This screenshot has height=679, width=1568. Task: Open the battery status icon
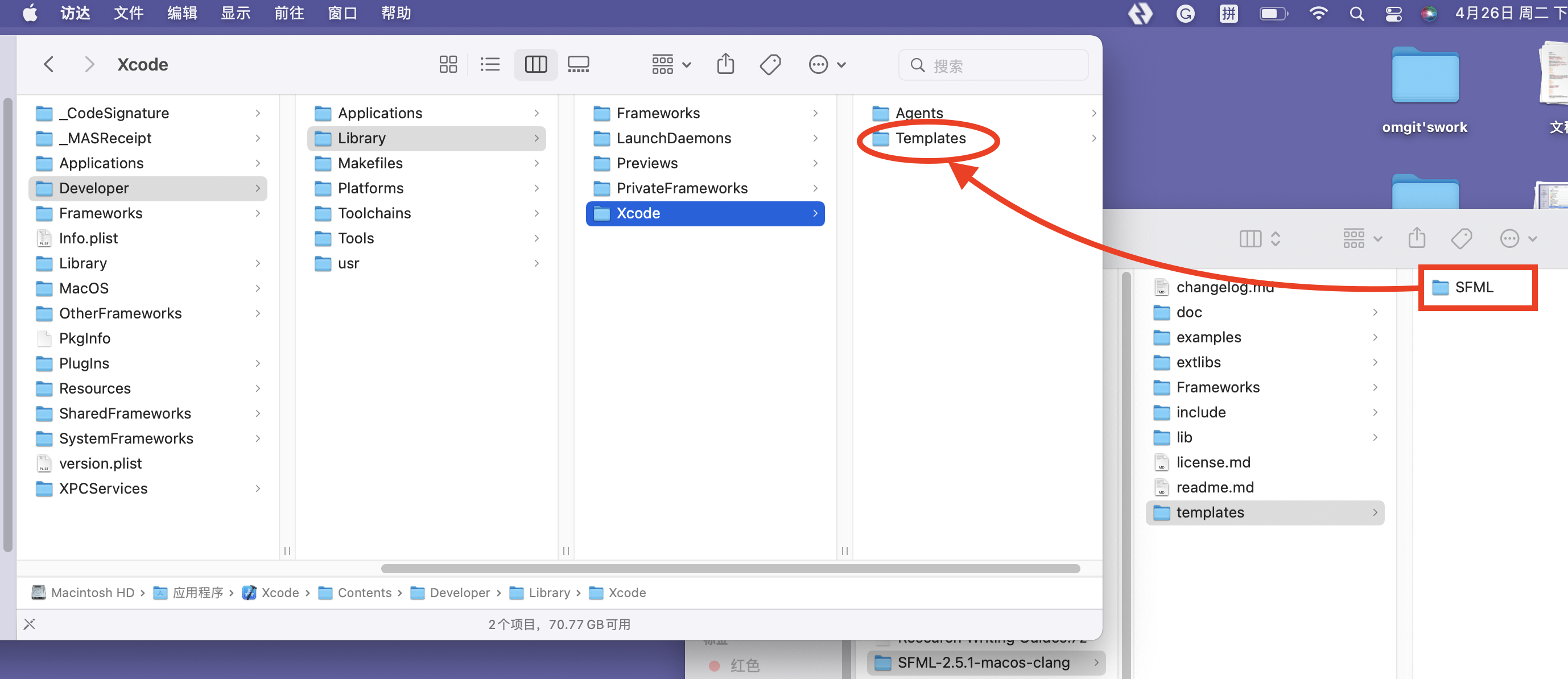pyautogui.click(x=1272, y=13)
